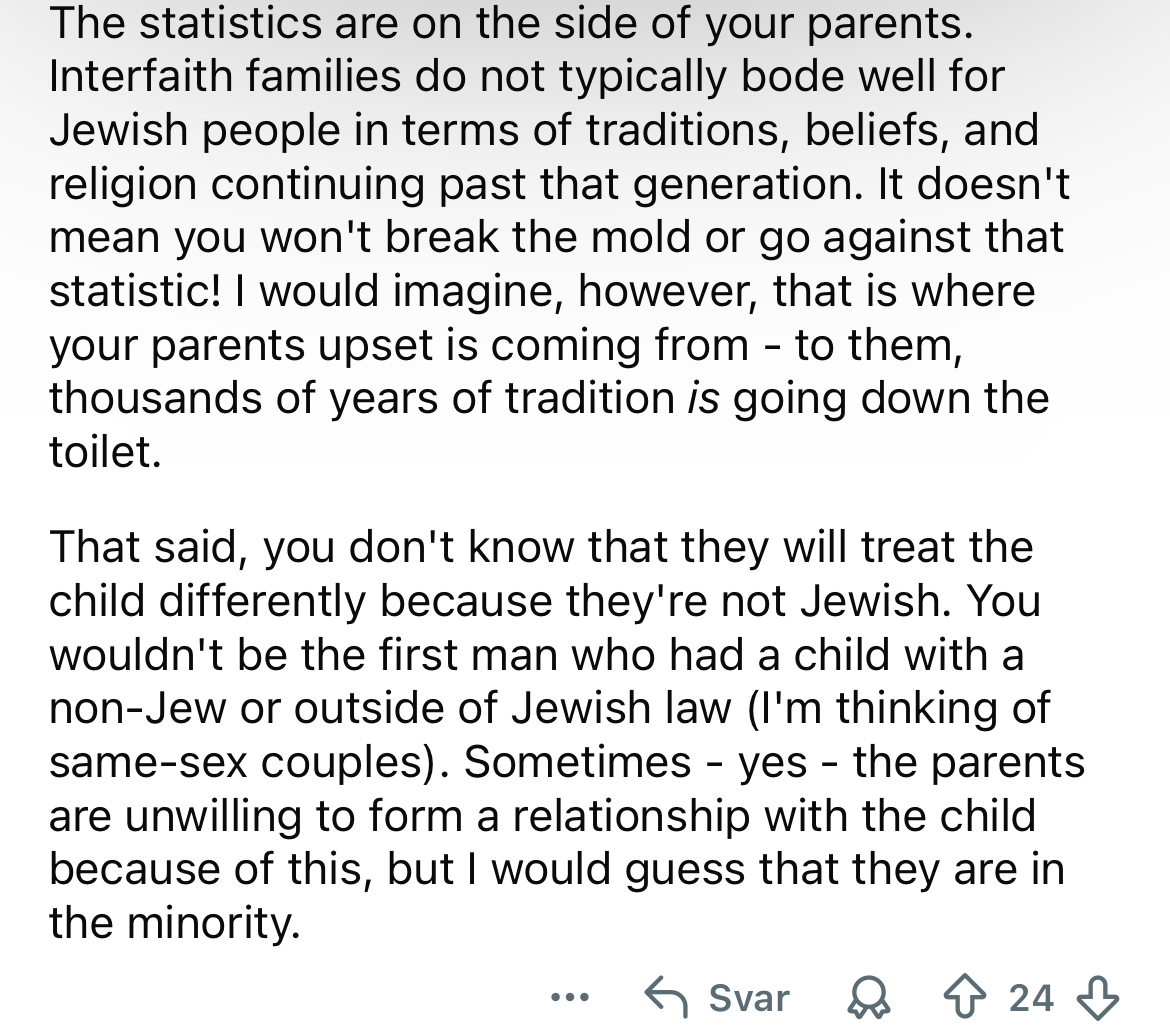
Task: Open the three-dot more options menu
Action: pyautogui.click(x=569, y=997)
